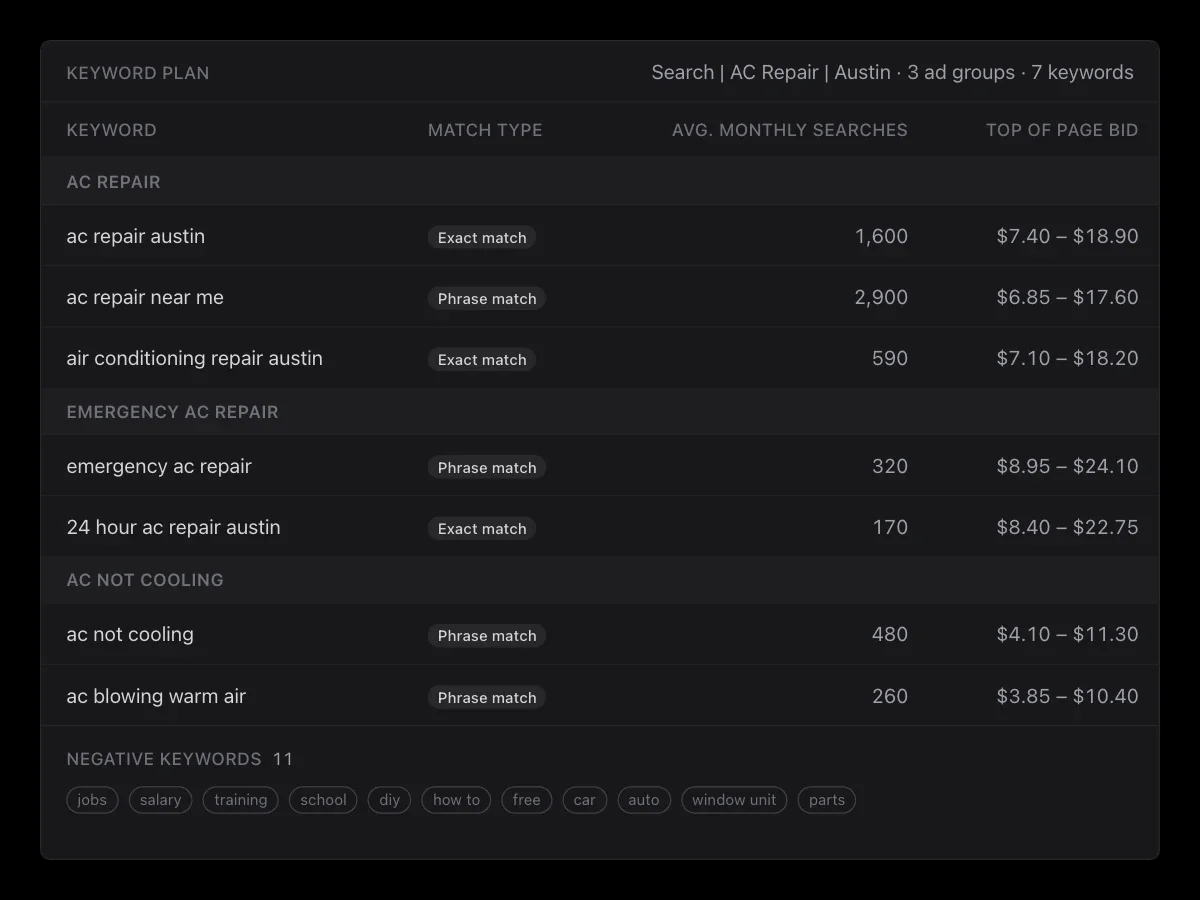1200x900 pixels.
Task: Select the AC NOT COOLING group header
Action: coord(600,580)
